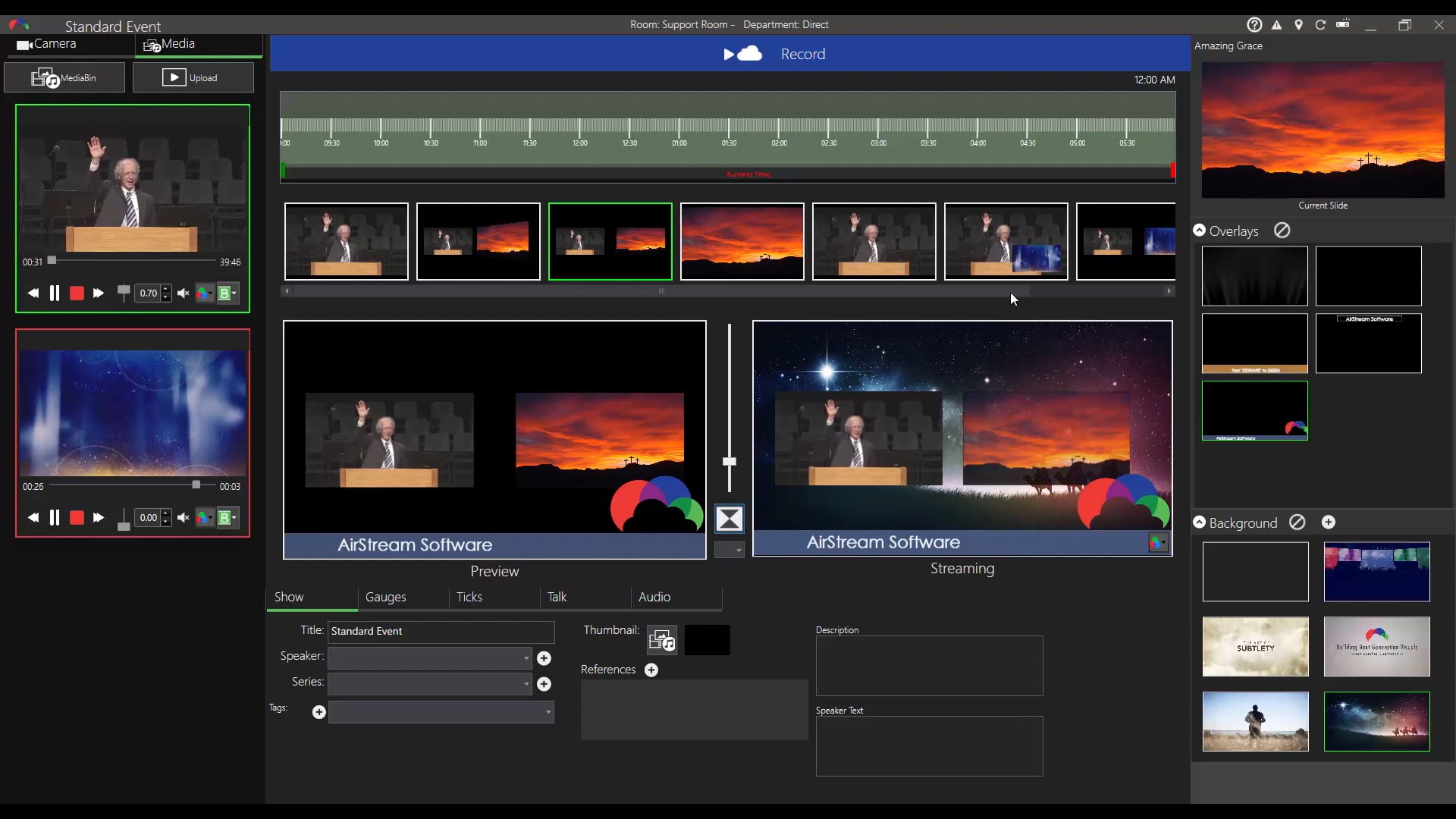Switch to the Audio tab
Screen dimensions: 1456x819
click(x=655, y=597)
